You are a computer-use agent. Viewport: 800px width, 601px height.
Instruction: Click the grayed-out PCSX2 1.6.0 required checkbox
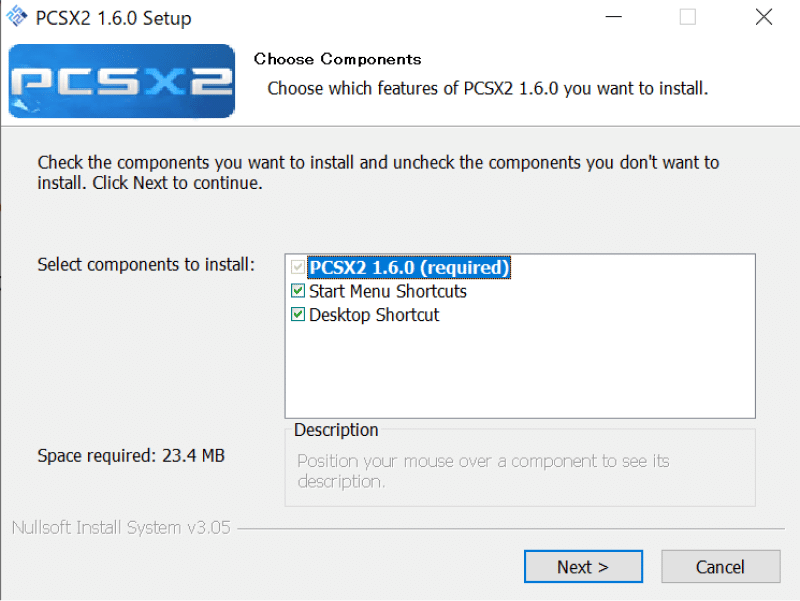coord(298,267)
